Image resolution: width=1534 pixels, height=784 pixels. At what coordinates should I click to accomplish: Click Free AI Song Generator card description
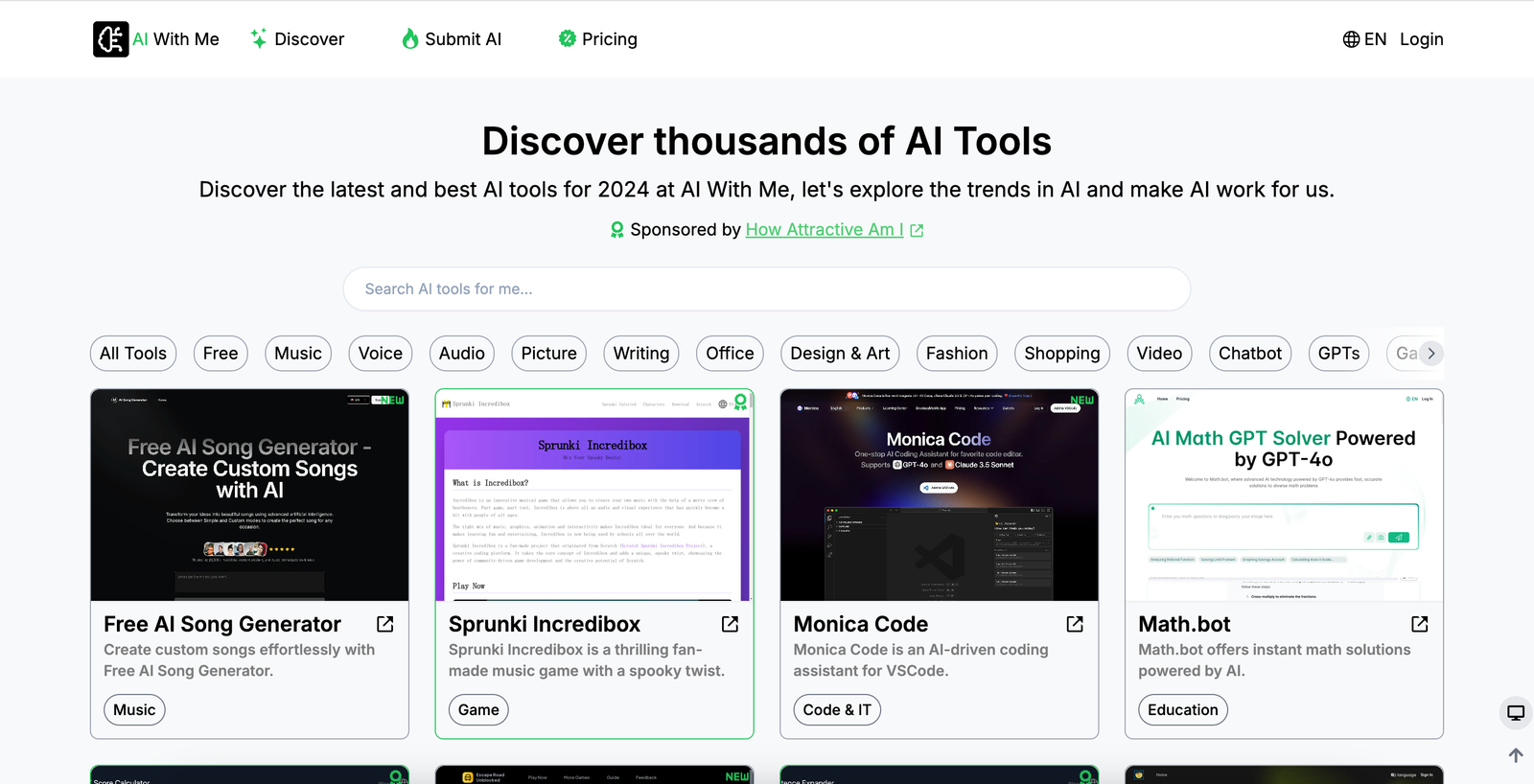click(x=239, y=660)
